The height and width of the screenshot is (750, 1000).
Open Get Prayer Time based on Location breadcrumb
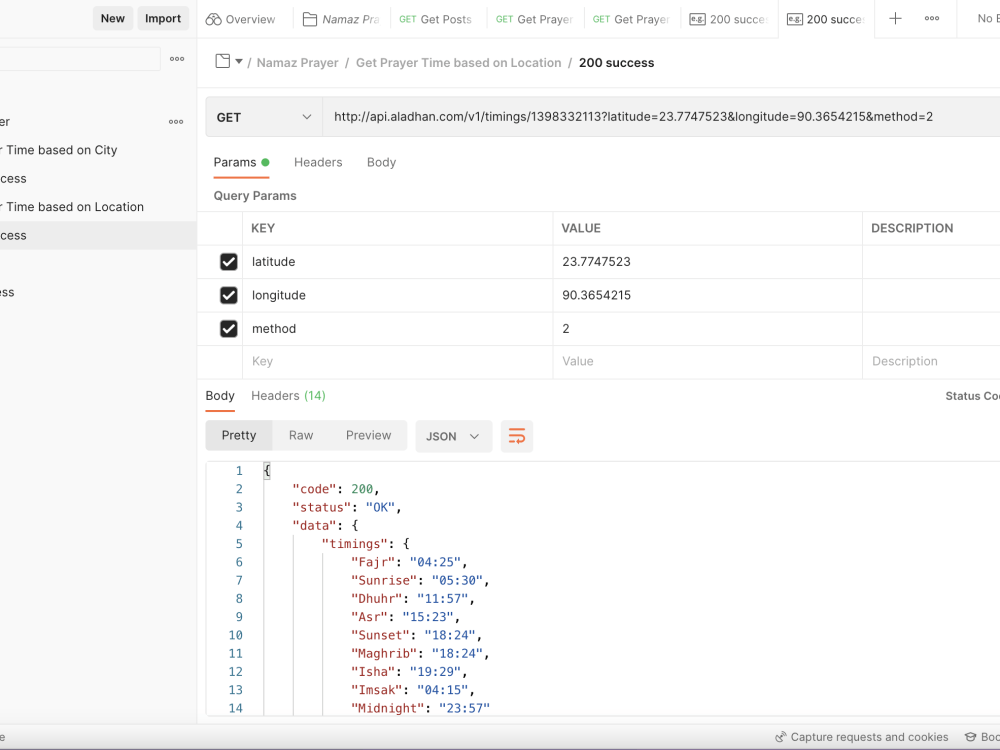tap(459, 62)
